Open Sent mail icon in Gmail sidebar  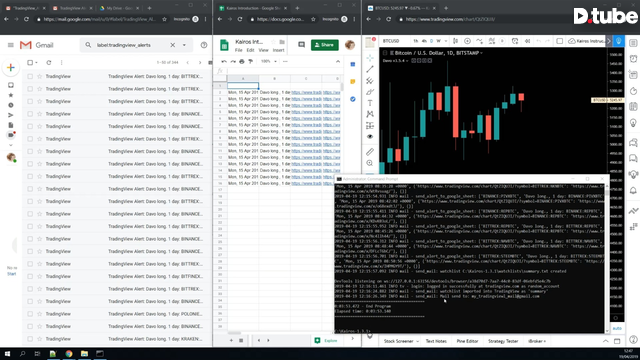click(x=11, y=115)
